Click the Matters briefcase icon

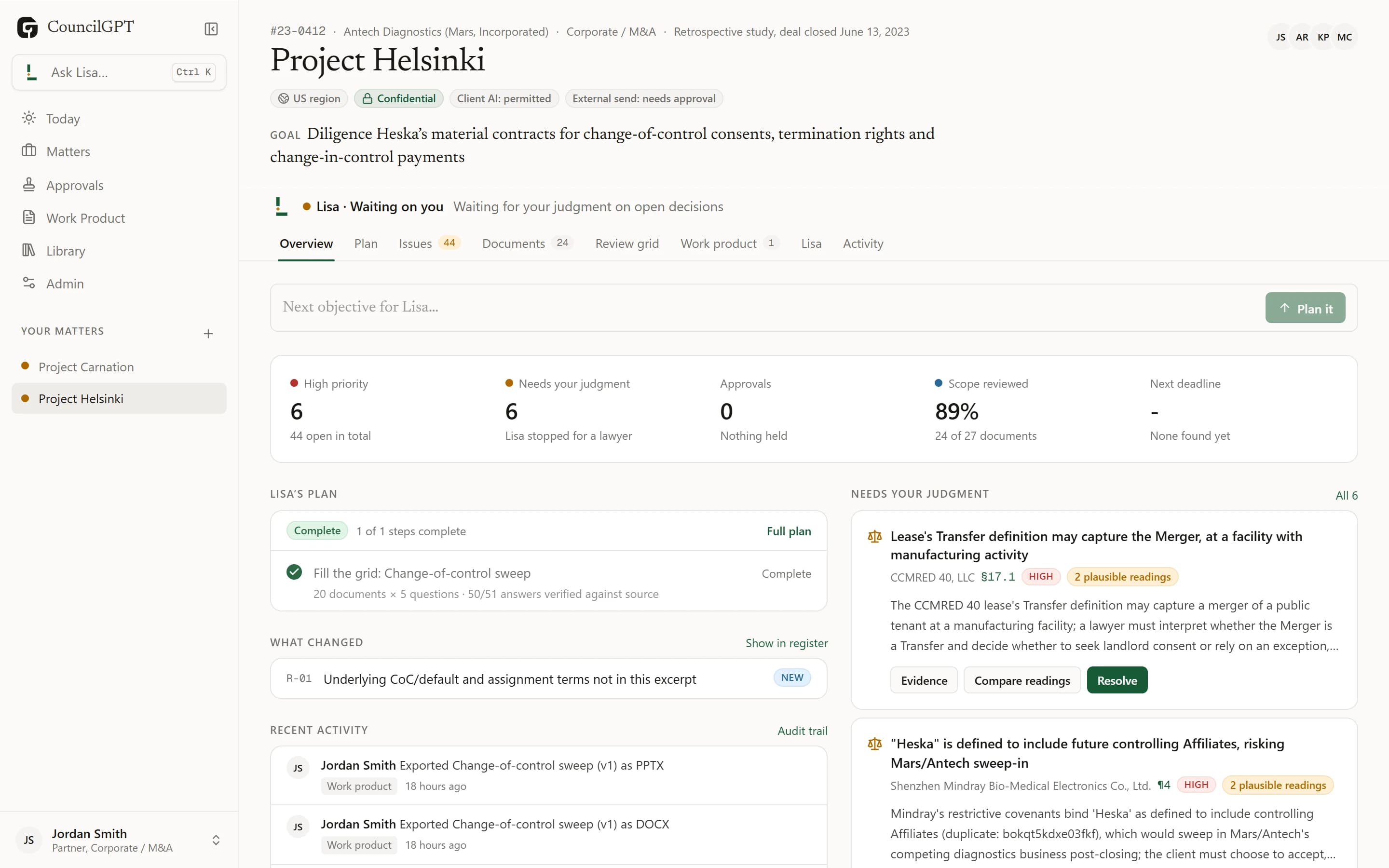click(x=29, y=151)
